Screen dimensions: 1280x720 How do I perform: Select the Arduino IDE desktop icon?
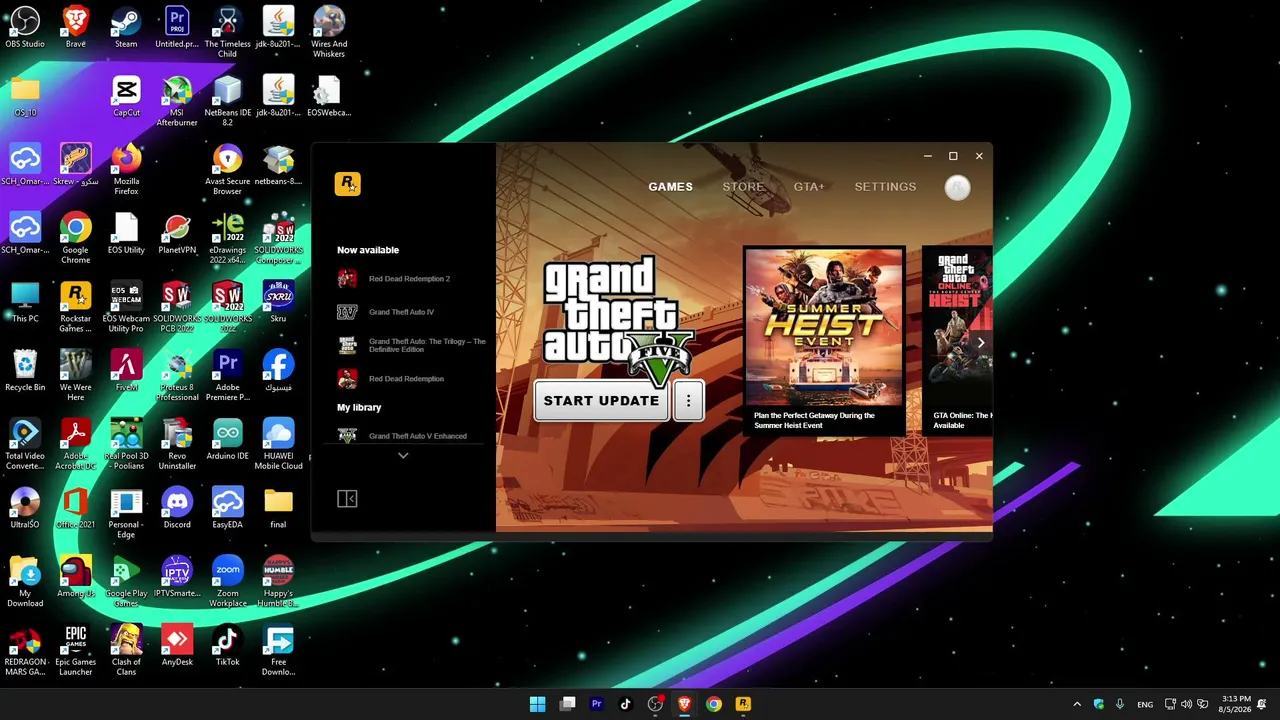[x=227, y=438]
